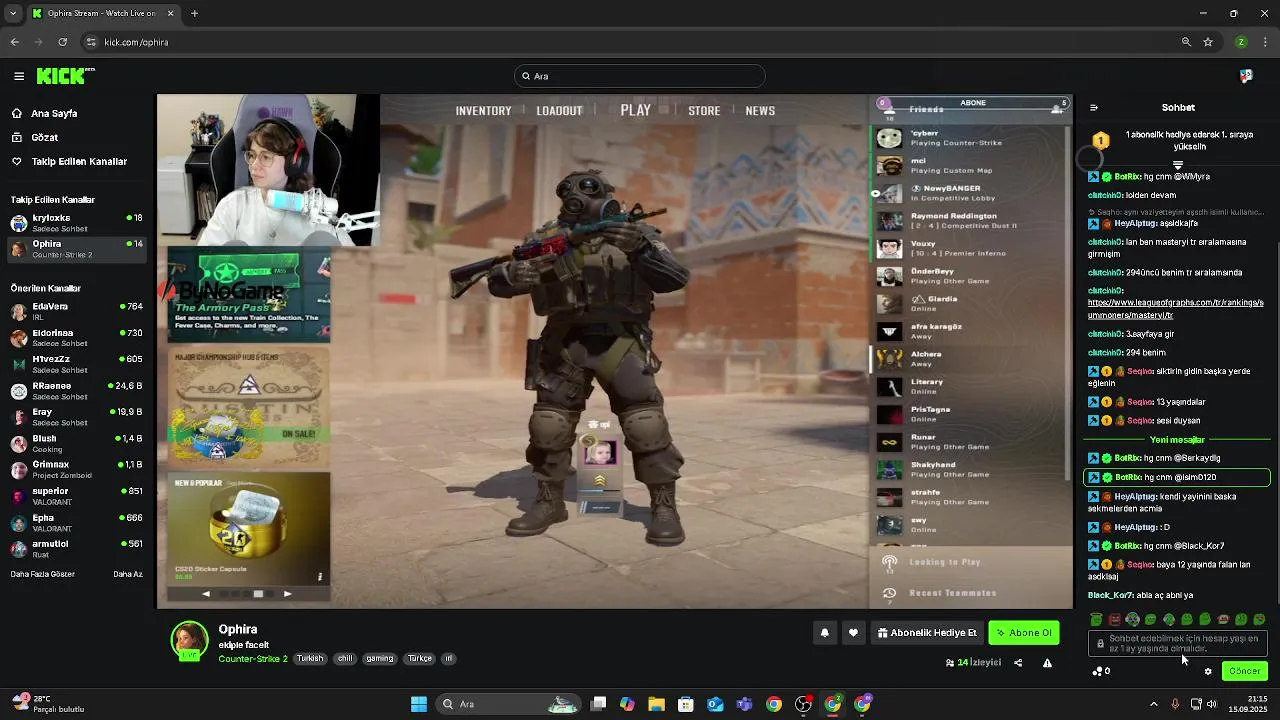
Task: Click CS20 Sticker Capsule store card
Action: tap(248, 529)
